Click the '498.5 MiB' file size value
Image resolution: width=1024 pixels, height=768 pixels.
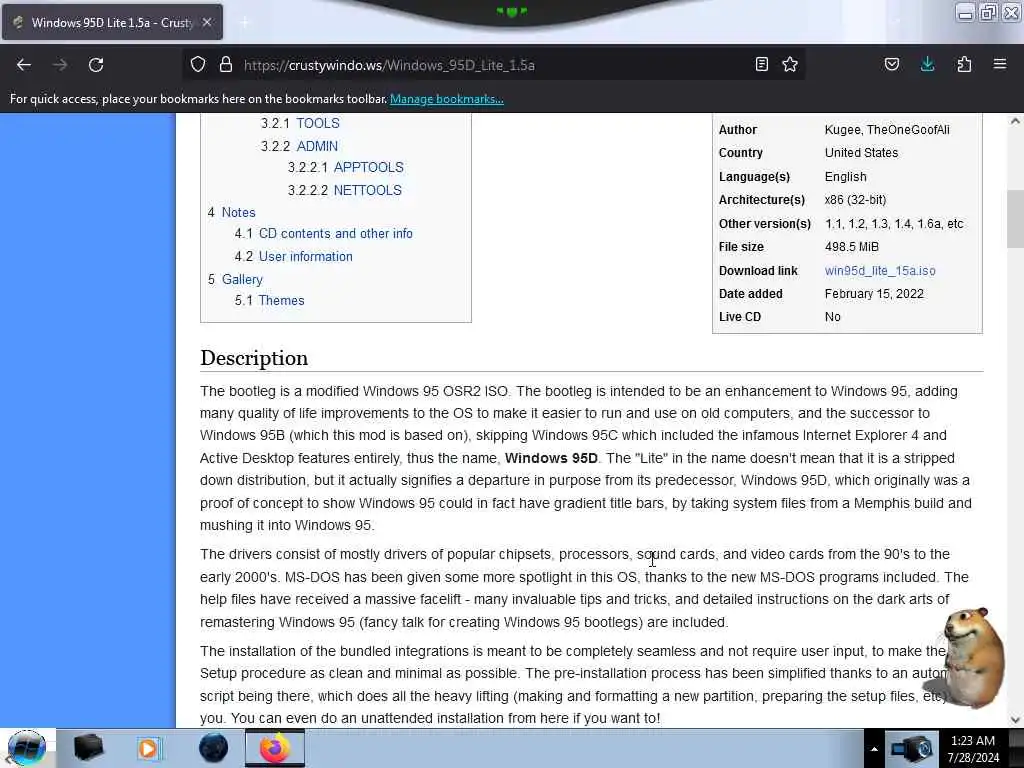pos(852,247)
